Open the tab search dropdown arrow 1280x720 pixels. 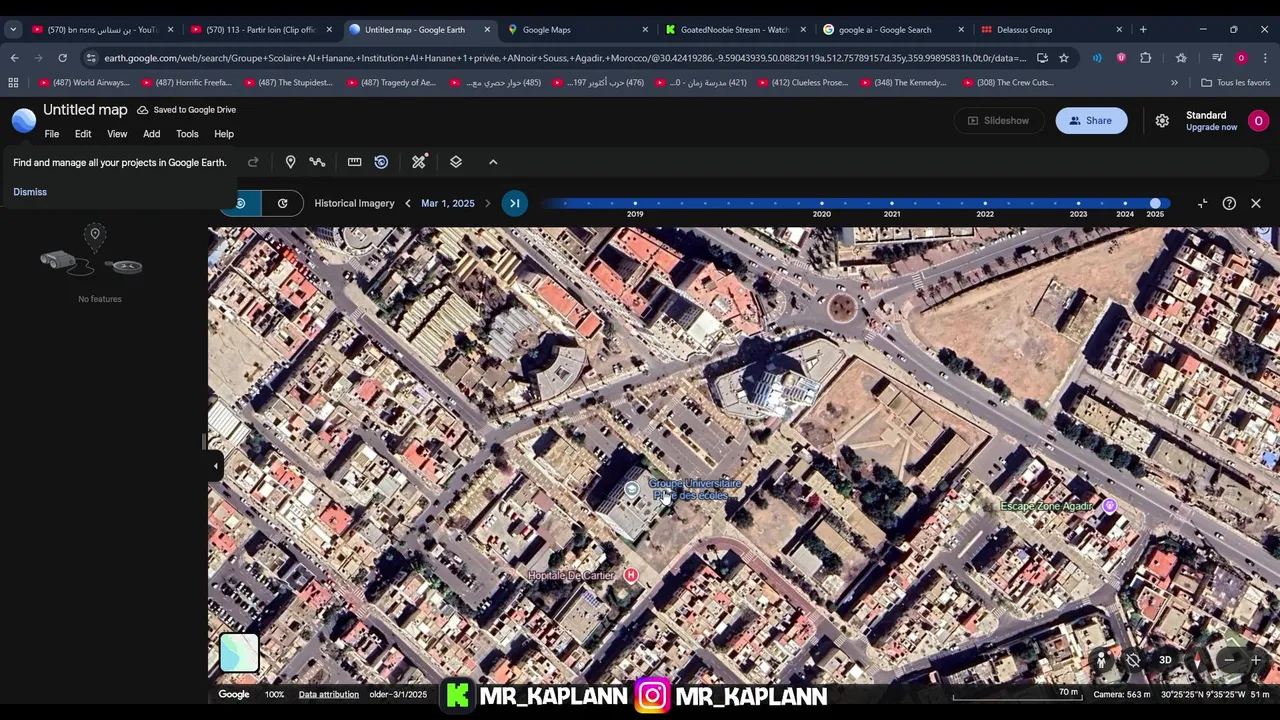13,29
